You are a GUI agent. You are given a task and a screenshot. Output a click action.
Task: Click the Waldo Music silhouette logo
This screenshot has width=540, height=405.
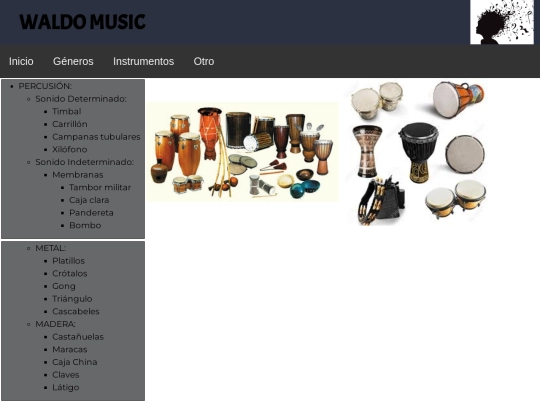502,22
